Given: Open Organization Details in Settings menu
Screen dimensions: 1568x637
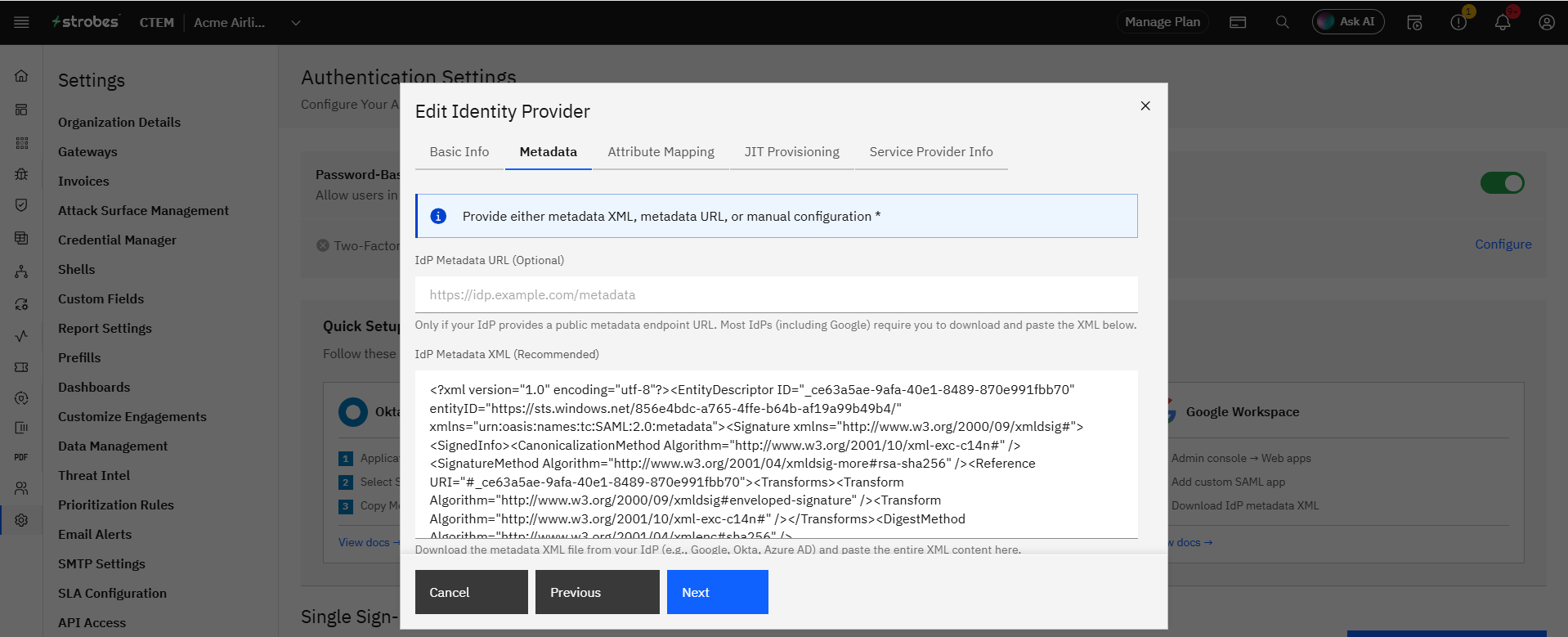Looking at the screenshot, I should [119, 122].
